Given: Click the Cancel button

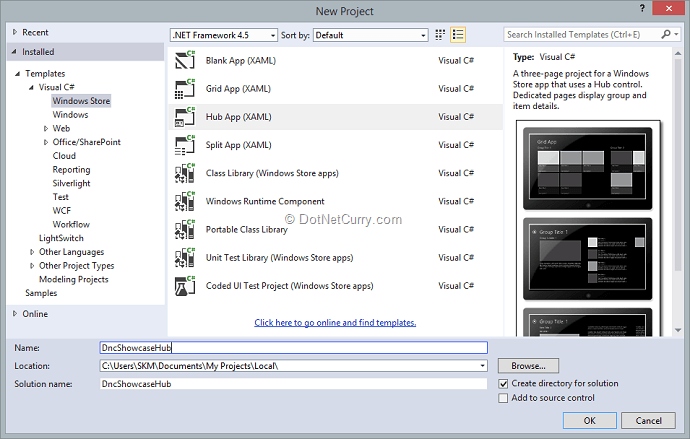Looking at the screenshot, I should (x=648, y=421).
